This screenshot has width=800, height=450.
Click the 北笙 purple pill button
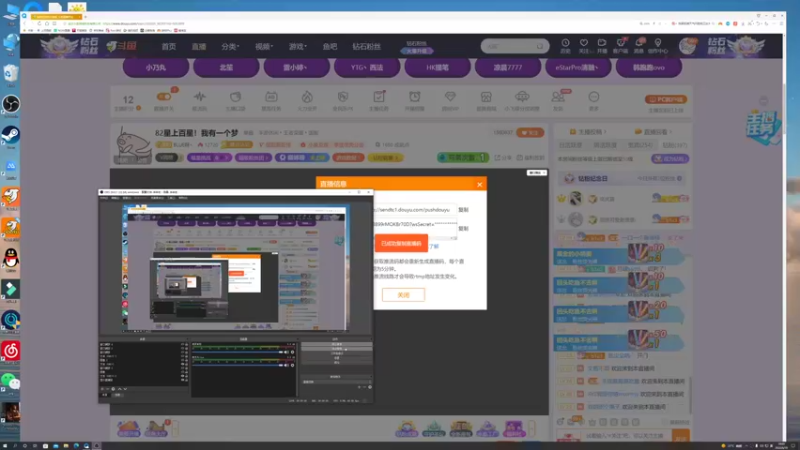(226, 67)
